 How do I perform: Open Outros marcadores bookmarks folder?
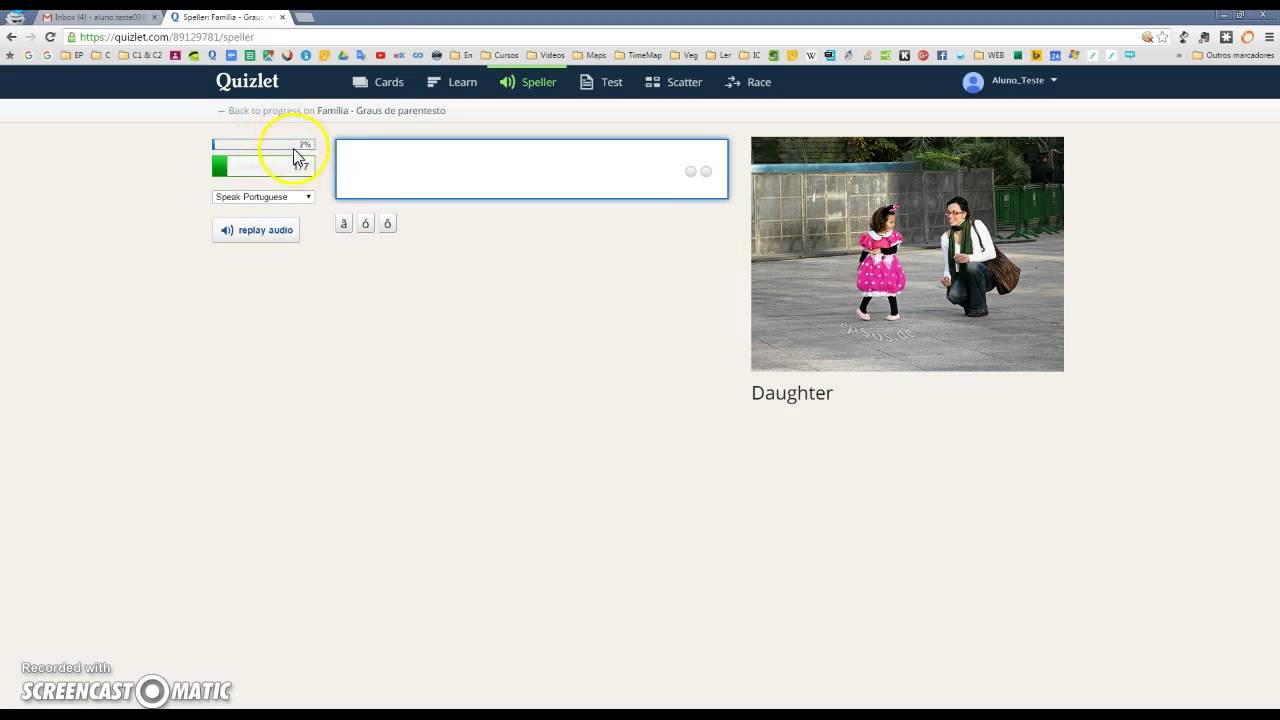(1233, 55)
